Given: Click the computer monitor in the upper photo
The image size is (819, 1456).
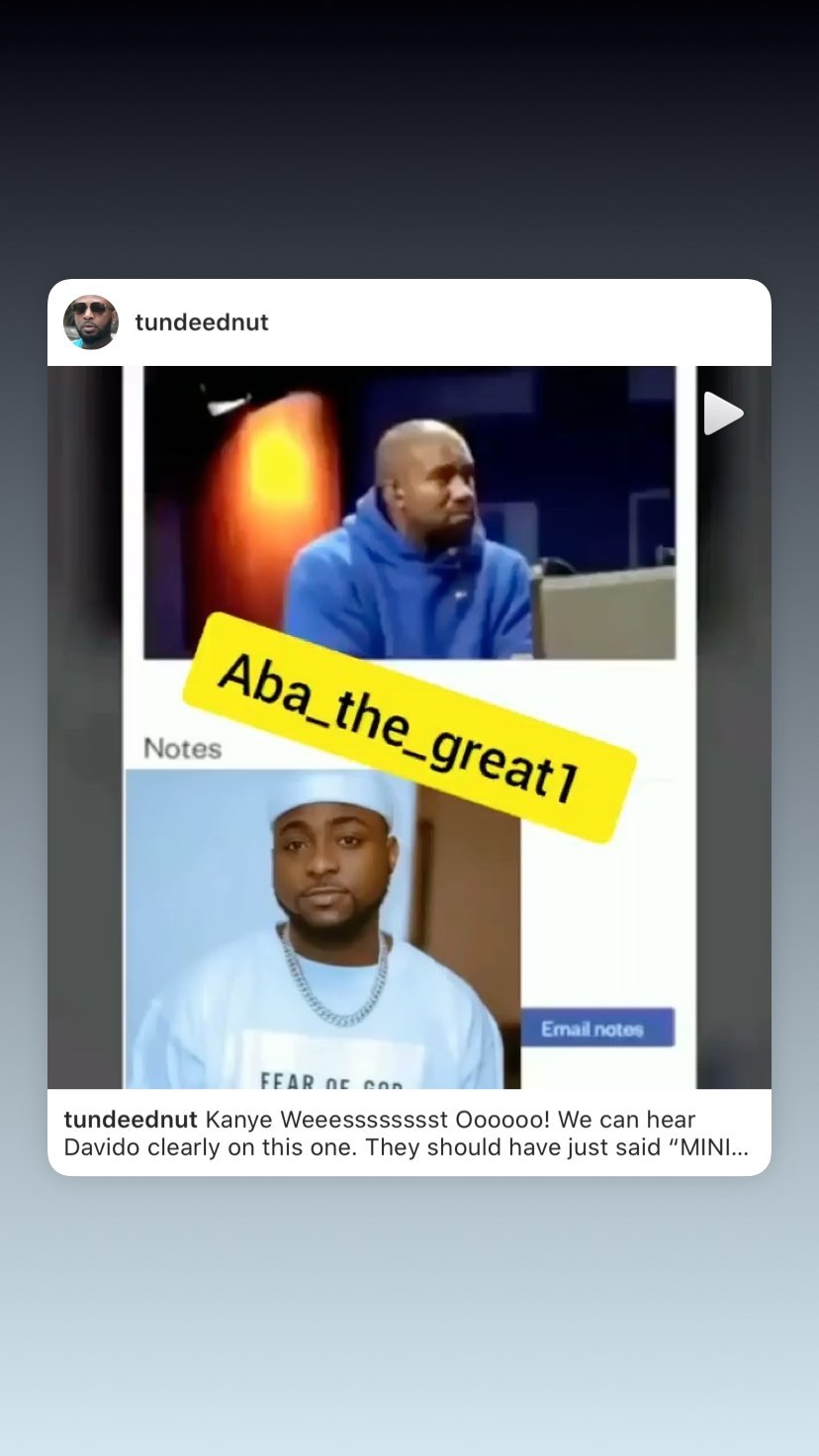Looking at the screenshot, I should [605, 613].
